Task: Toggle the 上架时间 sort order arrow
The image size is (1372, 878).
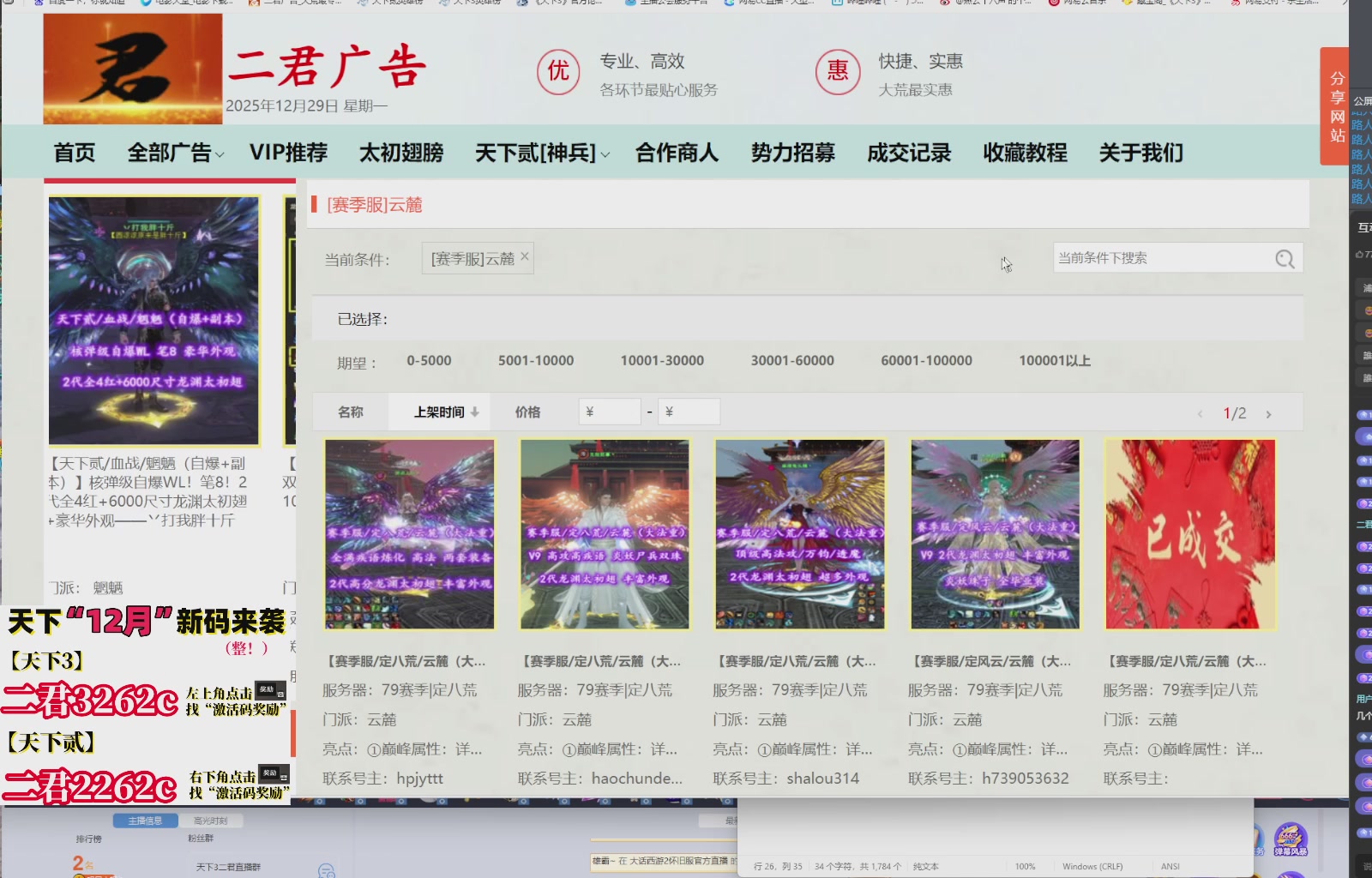Action: point(474,412)
